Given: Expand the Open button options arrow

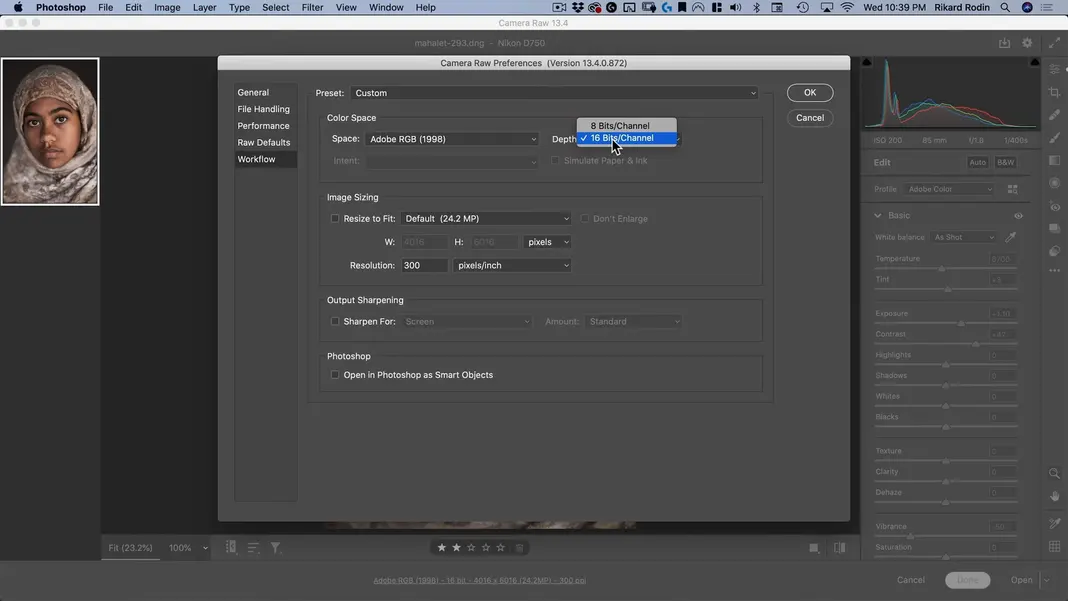Looking at the screenshot, I should pyautogui.click(x=1046, y=580).
